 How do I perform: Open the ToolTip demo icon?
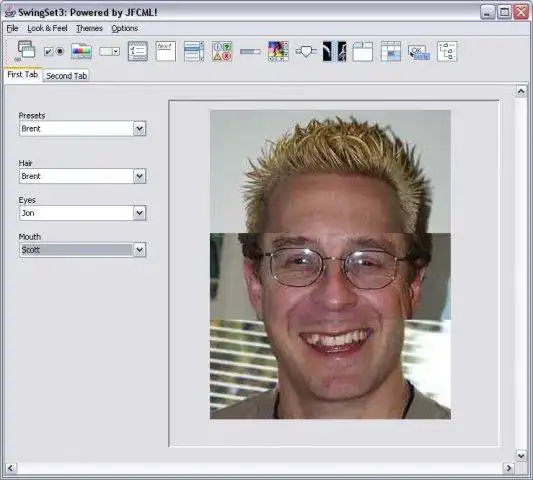pyautogui.click(x=419, y=53)
